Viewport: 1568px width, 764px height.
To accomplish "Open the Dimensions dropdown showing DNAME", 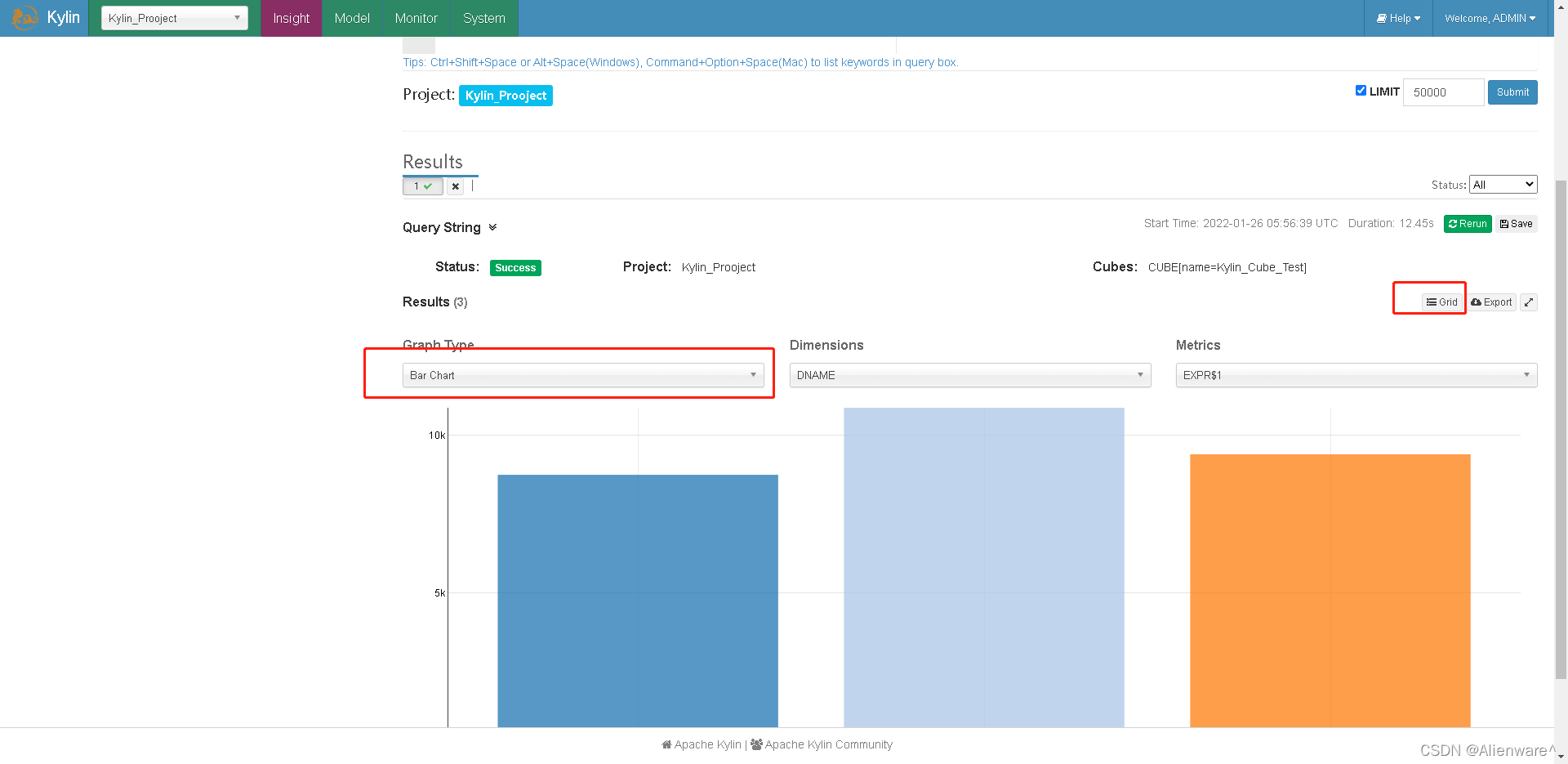I will (x=970, y=375).
